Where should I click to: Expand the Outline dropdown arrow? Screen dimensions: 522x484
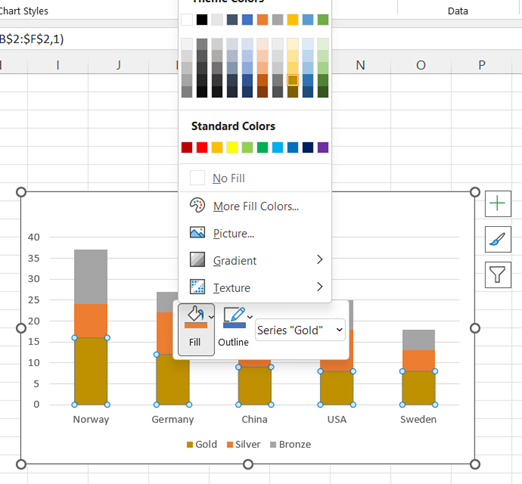(250, 317)
